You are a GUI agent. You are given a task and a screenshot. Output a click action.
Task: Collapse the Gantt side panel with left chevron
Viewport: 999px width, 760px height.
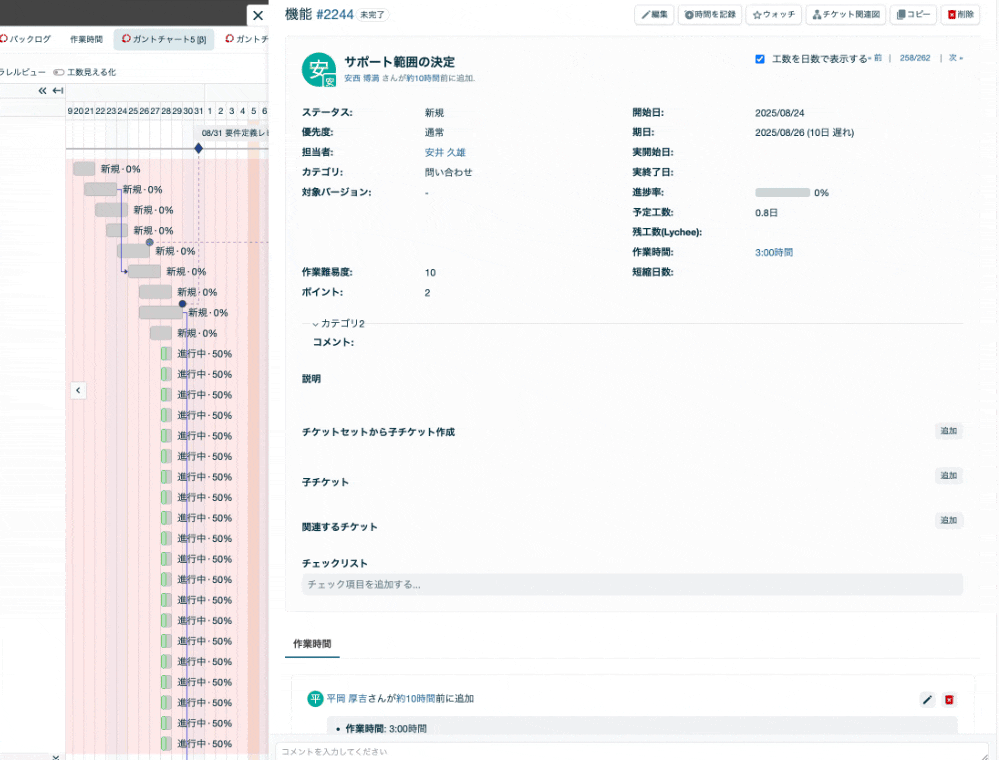(x=78, y=391)
